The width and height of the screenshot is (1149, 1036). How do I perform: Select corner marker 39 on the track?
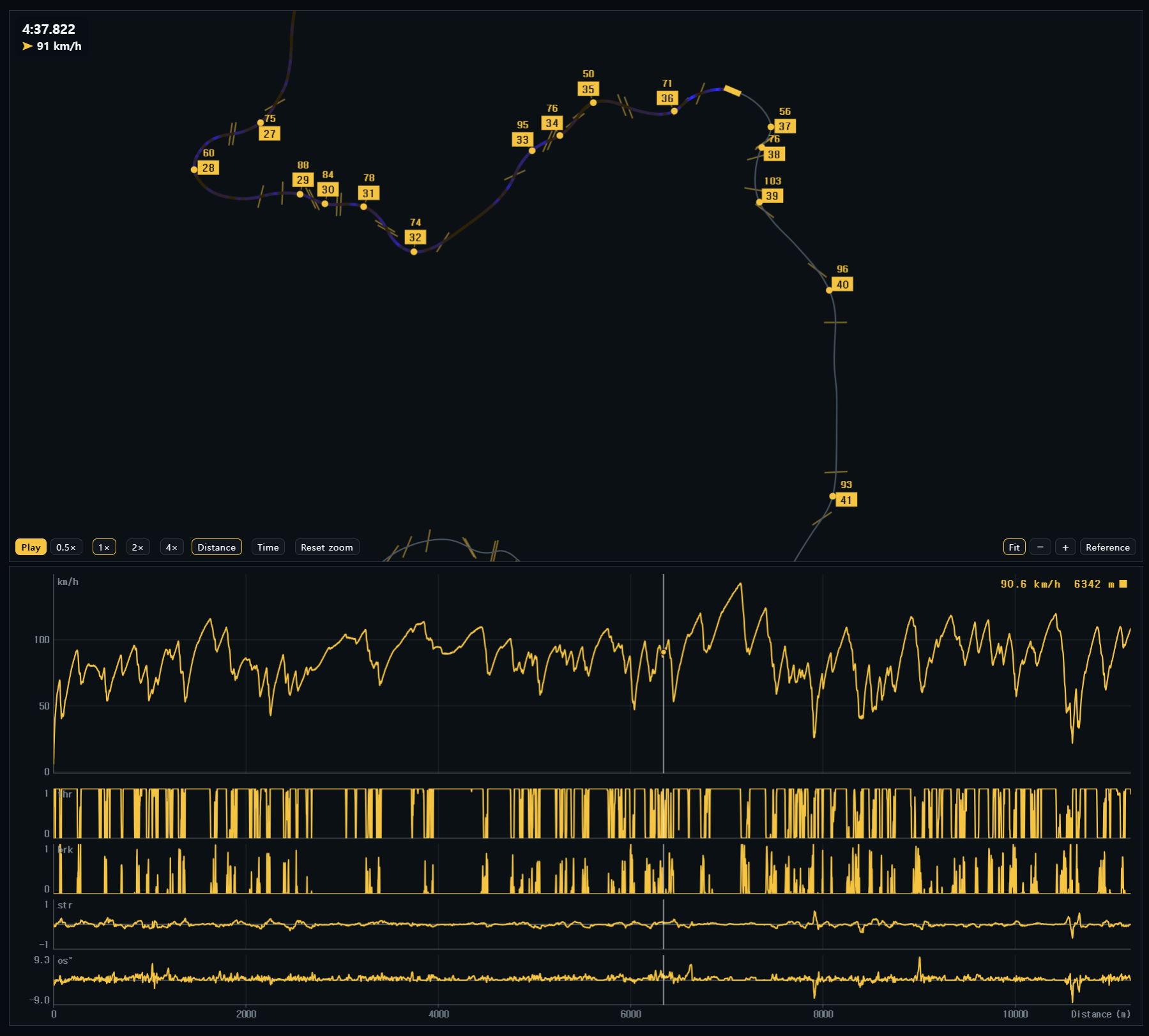[772, 196]
